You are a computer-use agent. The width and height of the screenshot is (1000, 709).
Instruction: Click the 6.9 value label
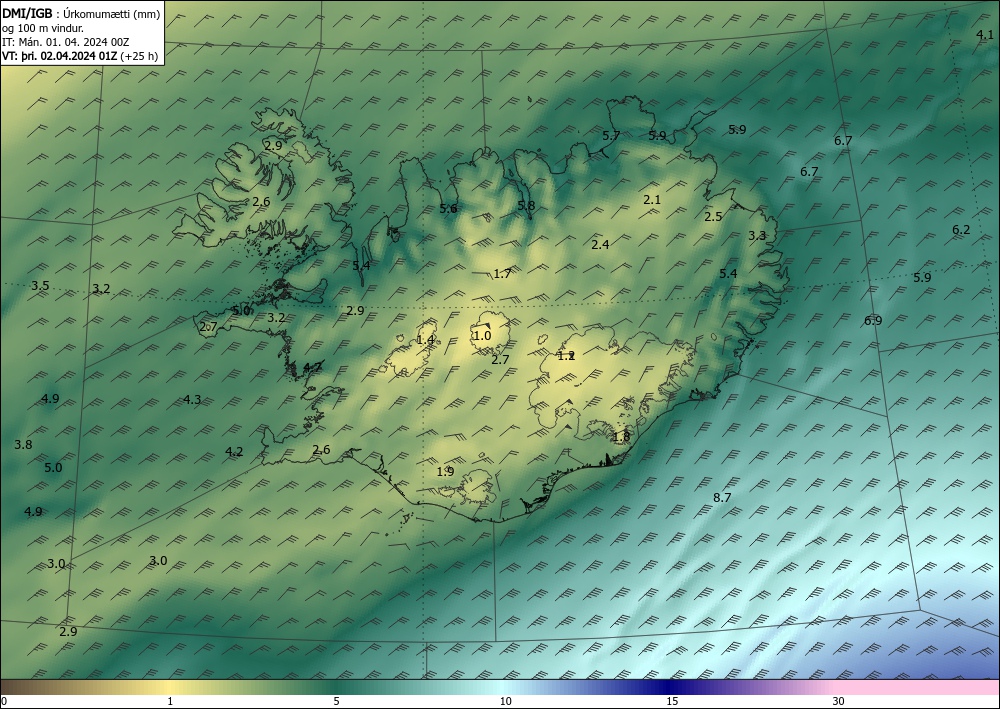(873, 320)
